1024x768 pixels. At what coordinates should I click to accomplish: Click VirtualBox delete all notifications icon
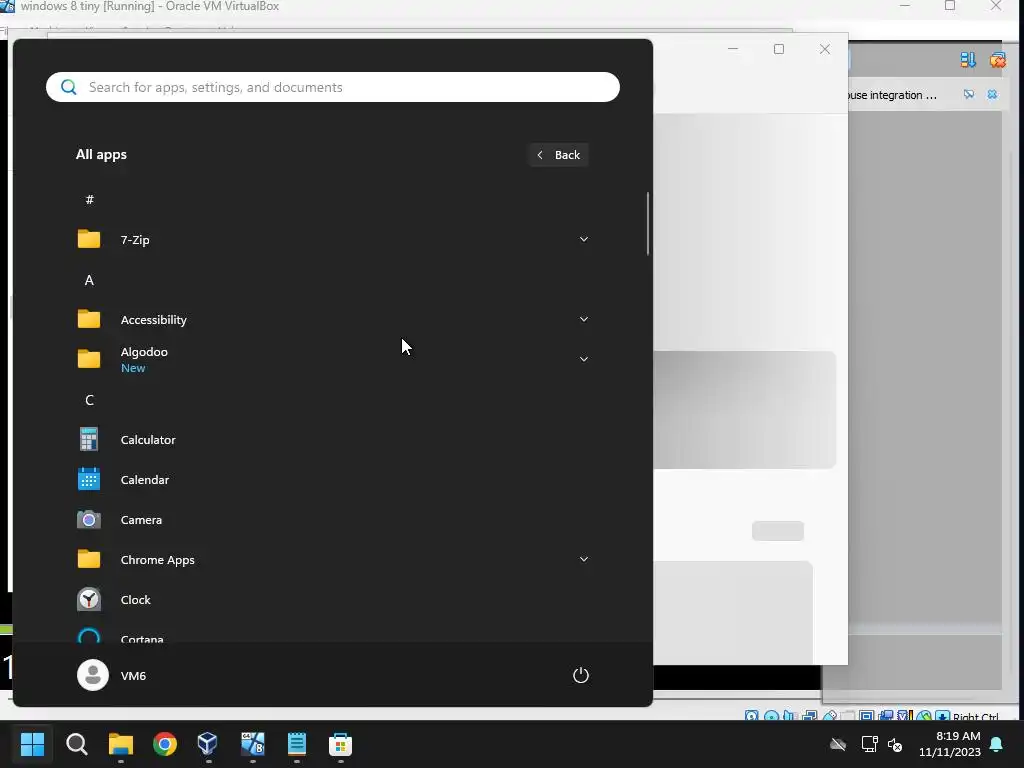click(998, 60)
